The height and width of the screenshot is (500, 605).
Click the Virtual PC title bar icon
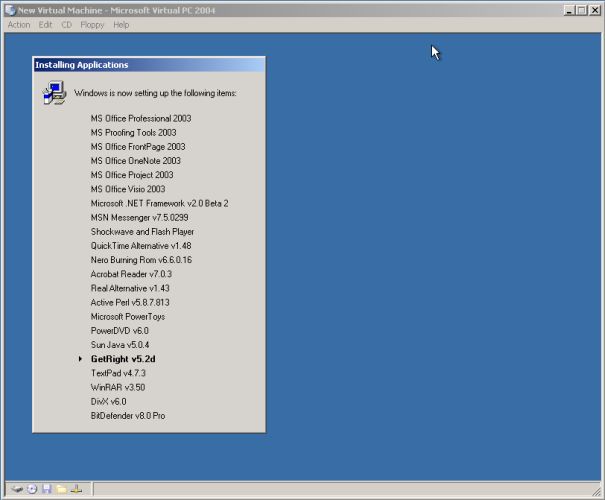pos(10,10)
